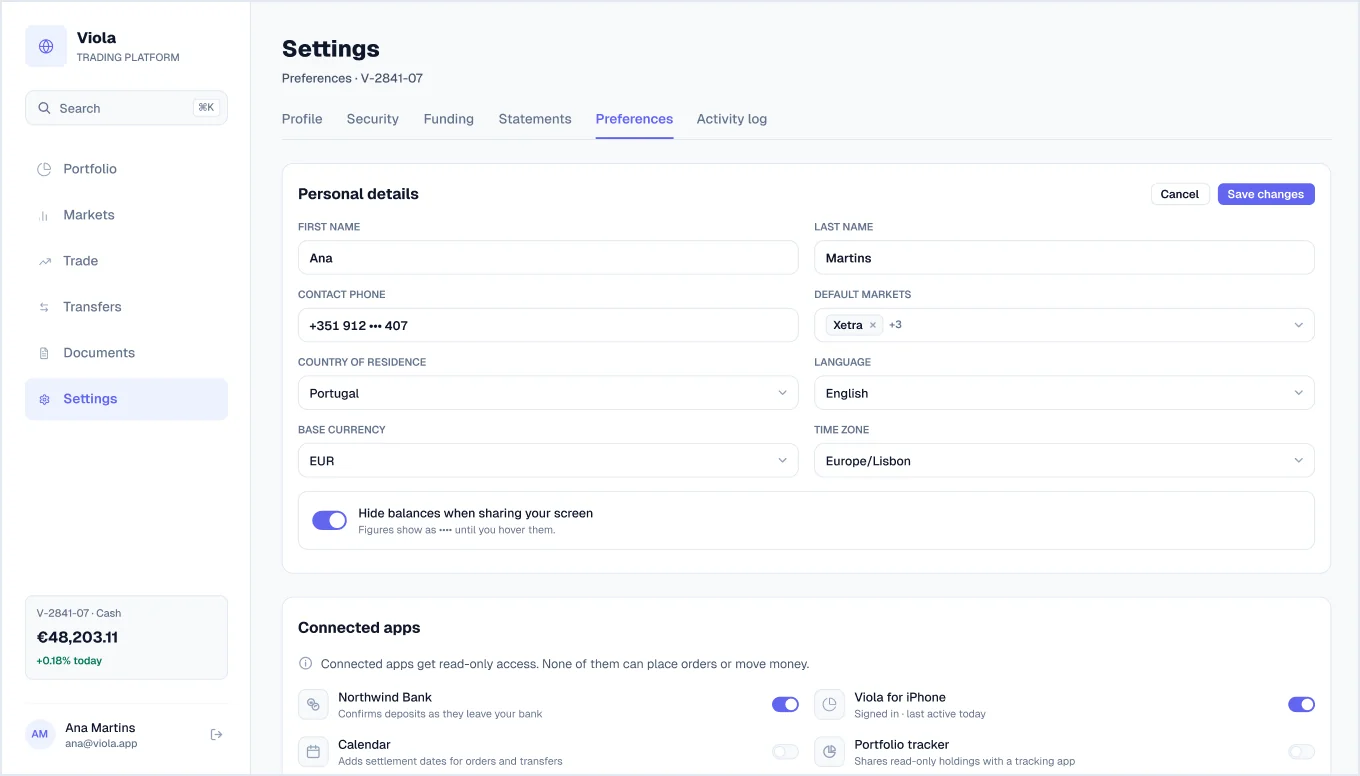Click the Settings gear icon in sidebar
Image resolution: width=1360 pixels, height=776 pixels.
(x=44, y=399)
